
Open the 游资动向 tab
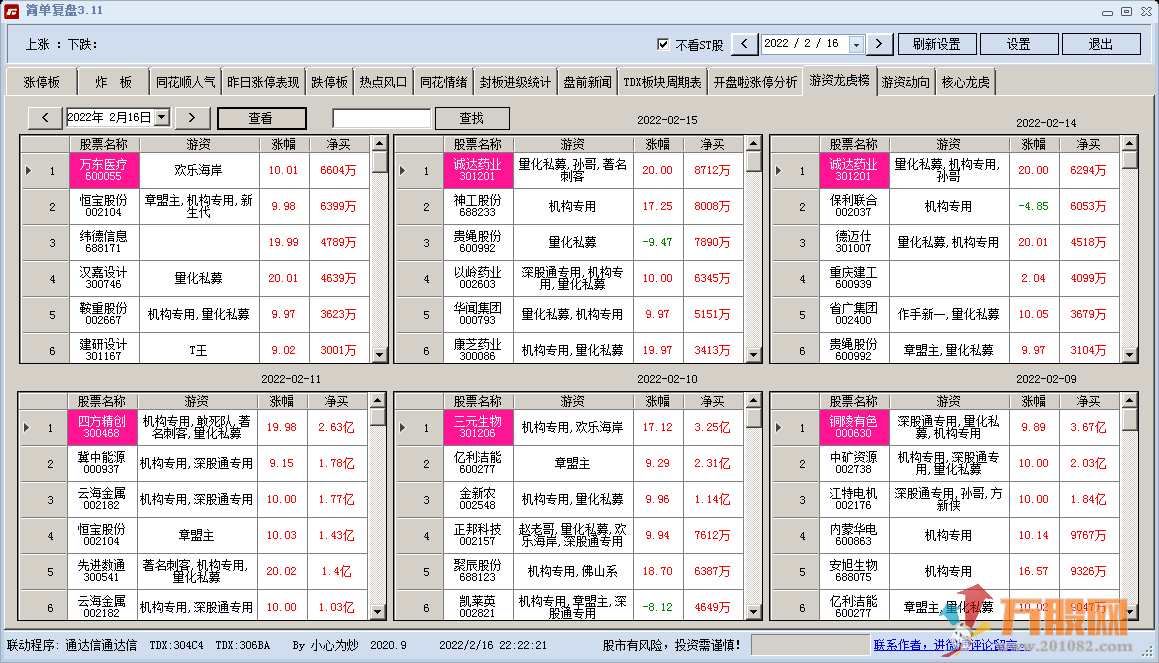click(x=905, y=82)
